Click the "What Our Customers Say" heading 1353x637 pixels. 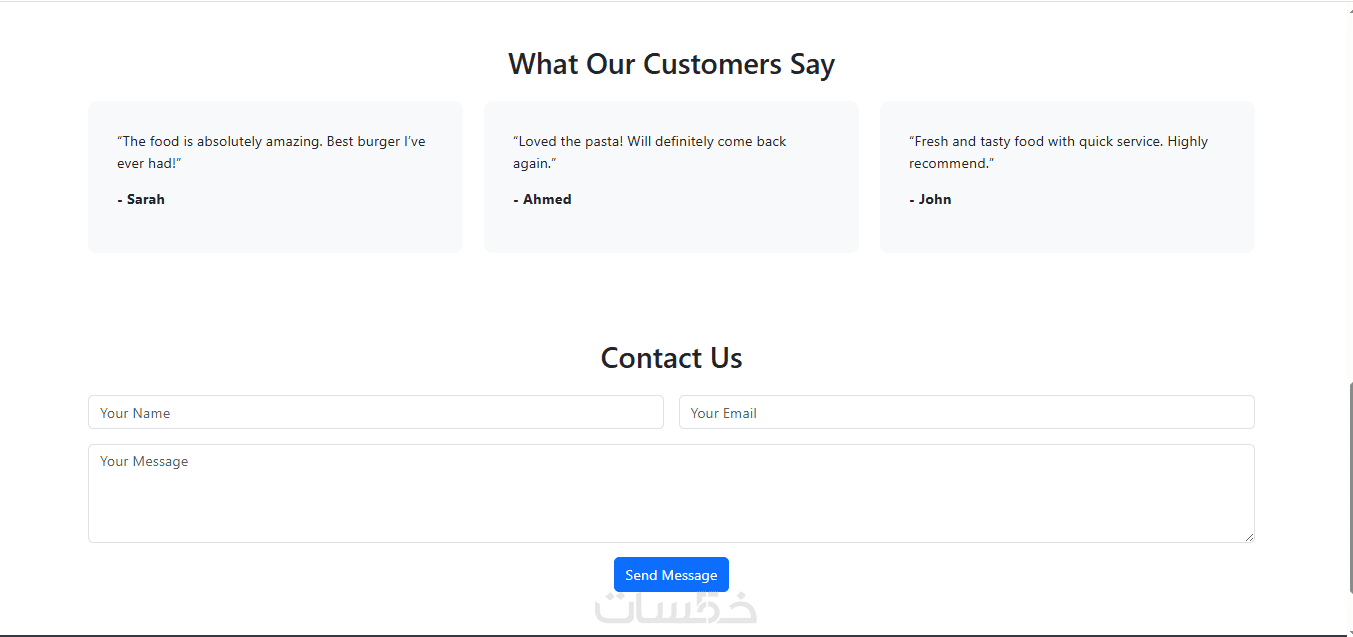click(671, 64)
